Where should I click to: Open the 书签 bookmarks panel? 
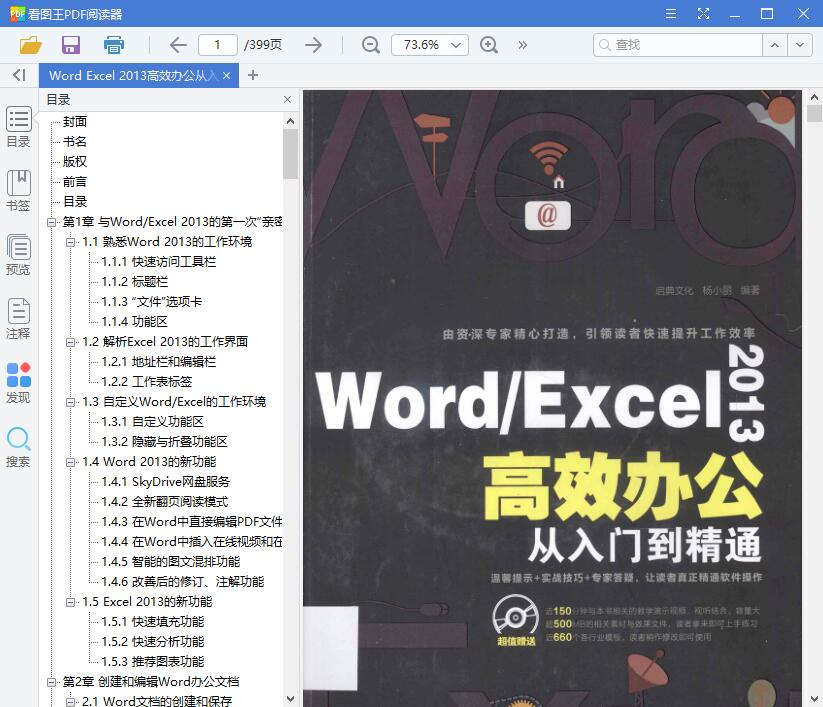point(18,191)
